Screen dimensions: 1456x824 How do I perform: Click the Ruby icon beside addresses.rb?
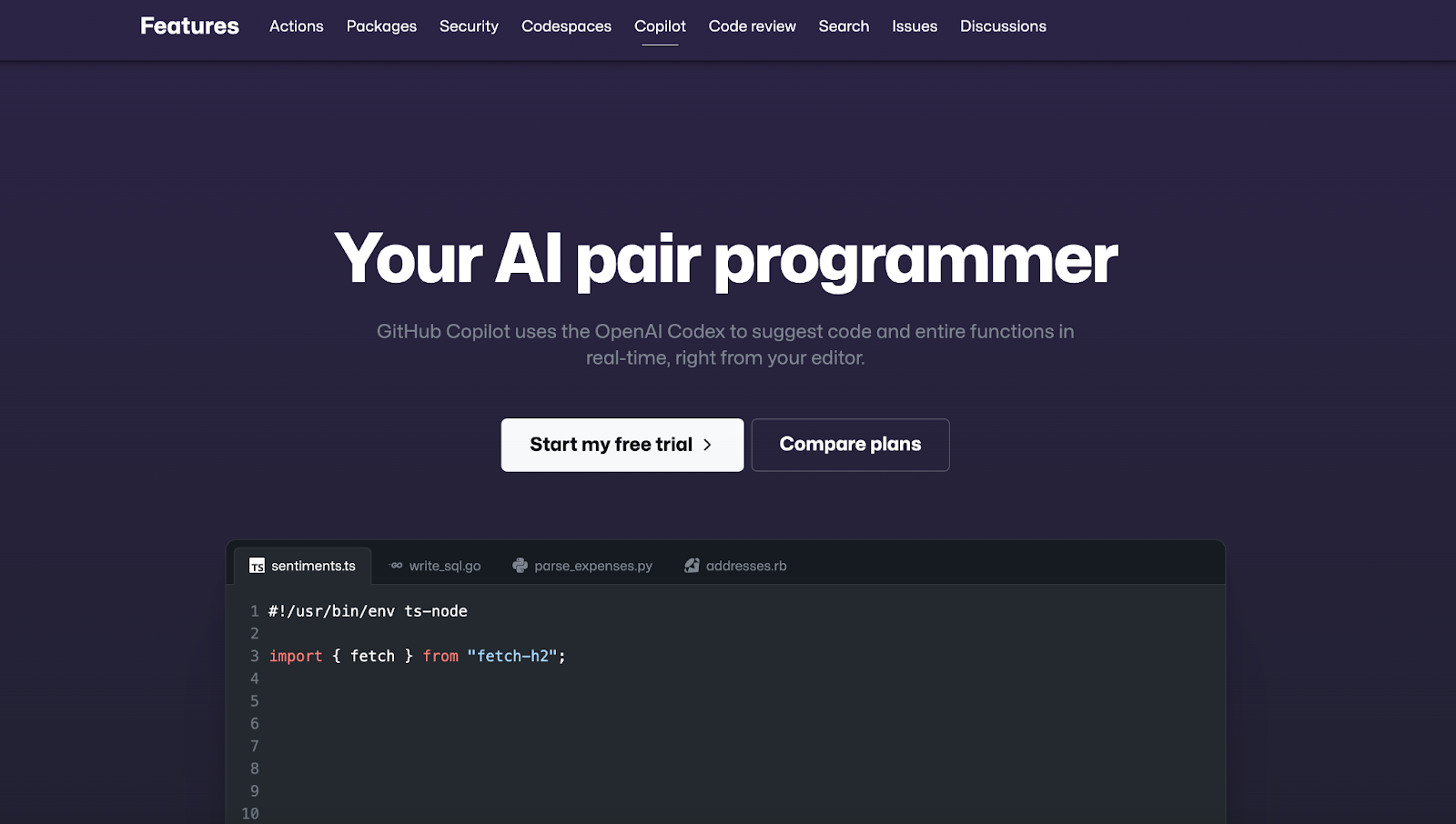692,566
